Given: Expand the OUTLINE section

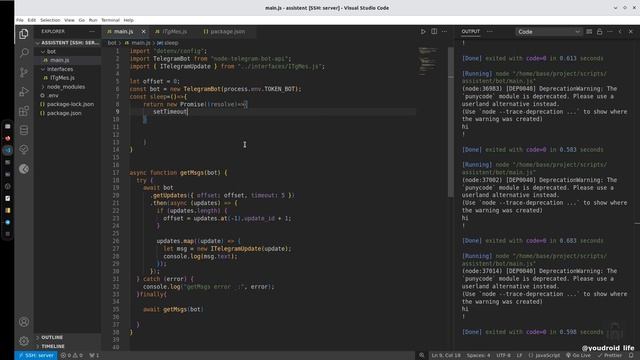Looking at the screenshot, I should point(67,338).
